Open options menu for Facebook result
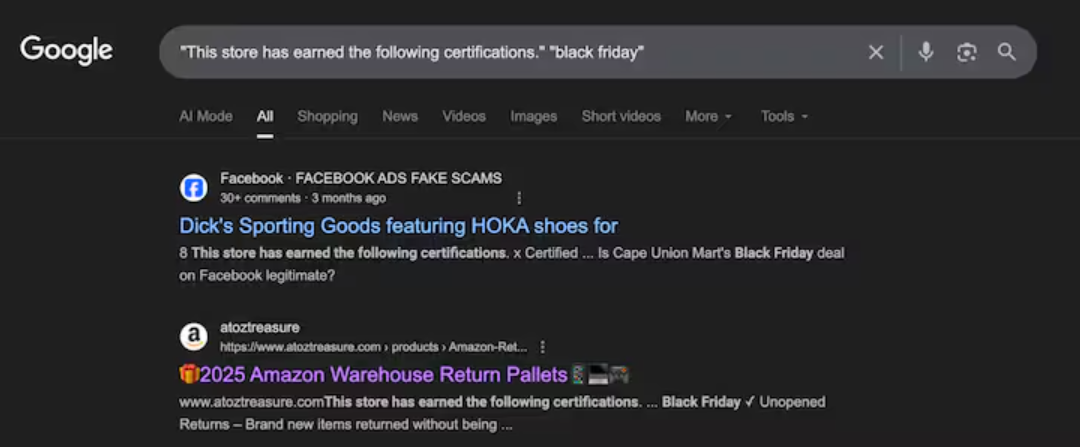Image resolution: width=1080 pixels, height=447 pixels. click(518, 198)
